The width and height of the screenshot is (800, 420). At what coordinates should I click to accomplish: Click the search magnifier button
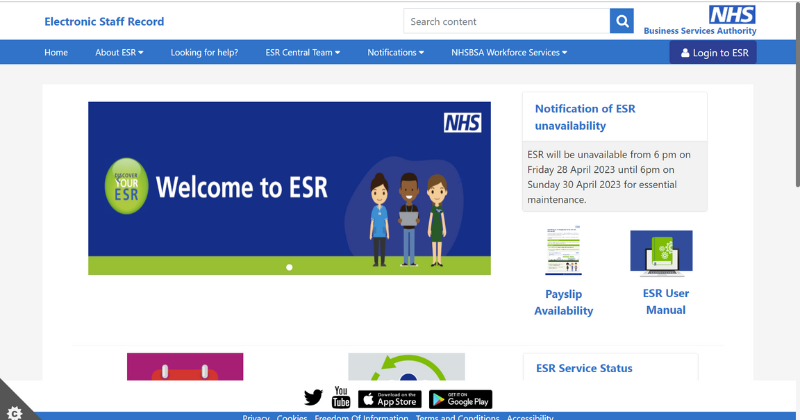click(x=621, y=21)
